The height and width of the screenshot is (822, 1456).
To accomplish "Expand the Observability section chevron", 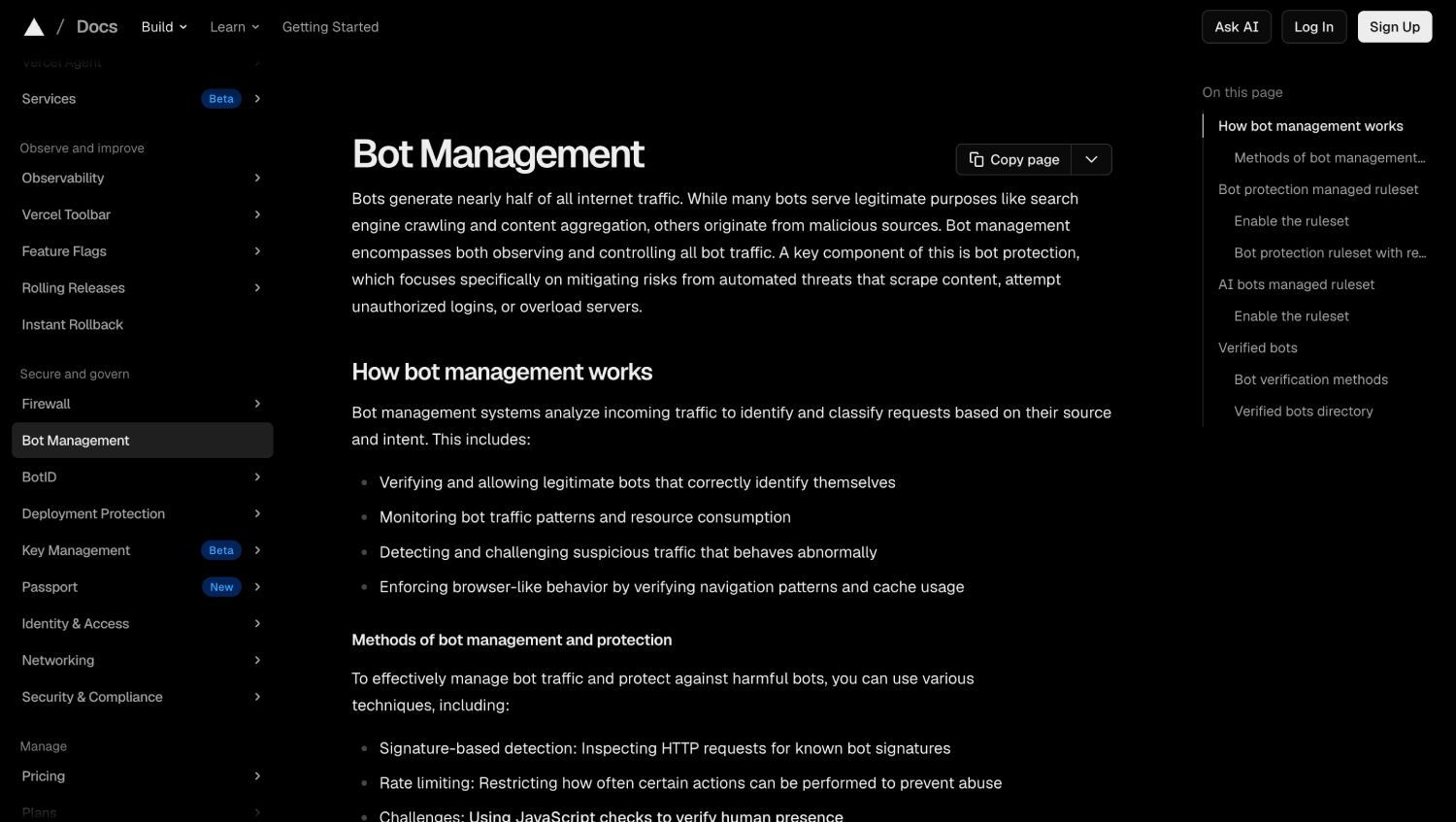I will pyautogui.click(x=257, y=178).
